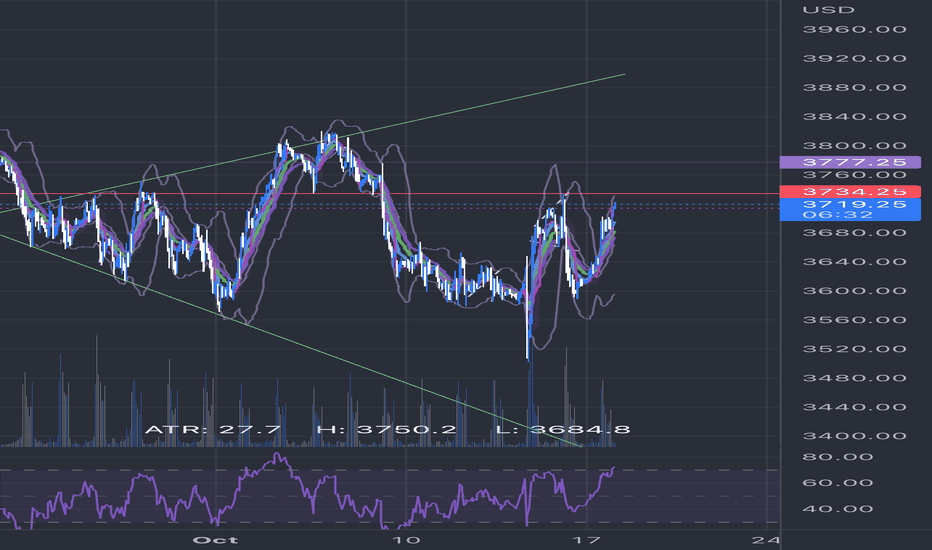Click the L: 3684.8 readout
The image size is (932, 550).
[x=563, y=429]
